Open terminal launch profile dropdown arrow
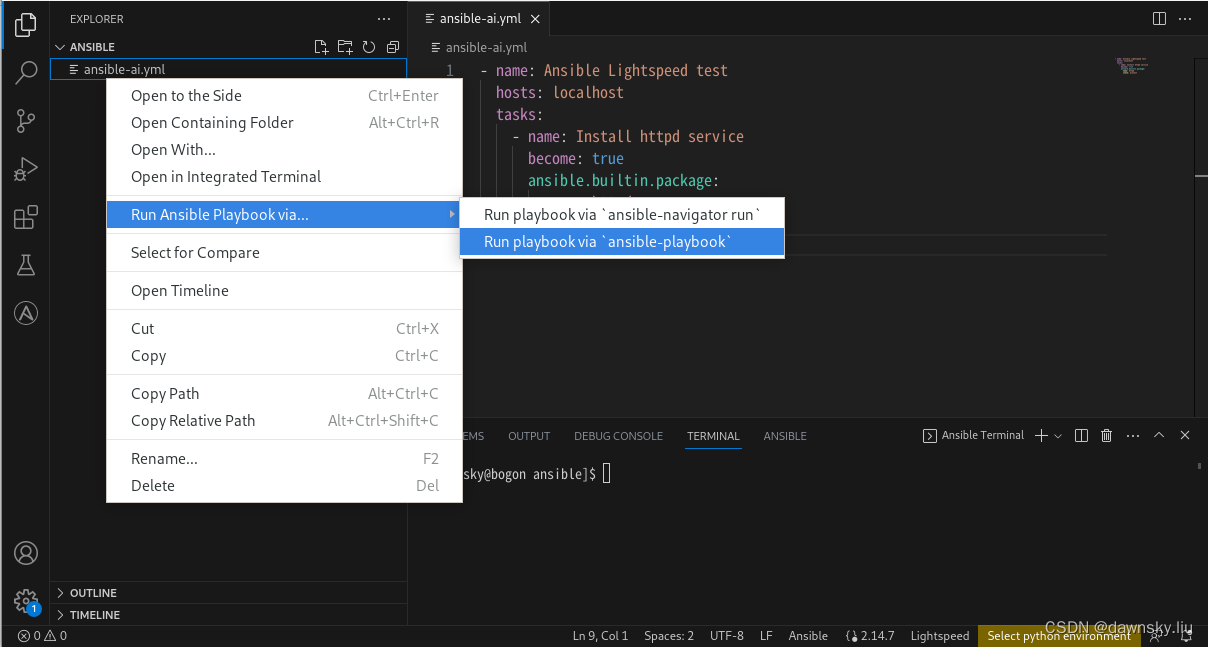The width and height of the screenshot is (1208, 647). (1058, 436)
